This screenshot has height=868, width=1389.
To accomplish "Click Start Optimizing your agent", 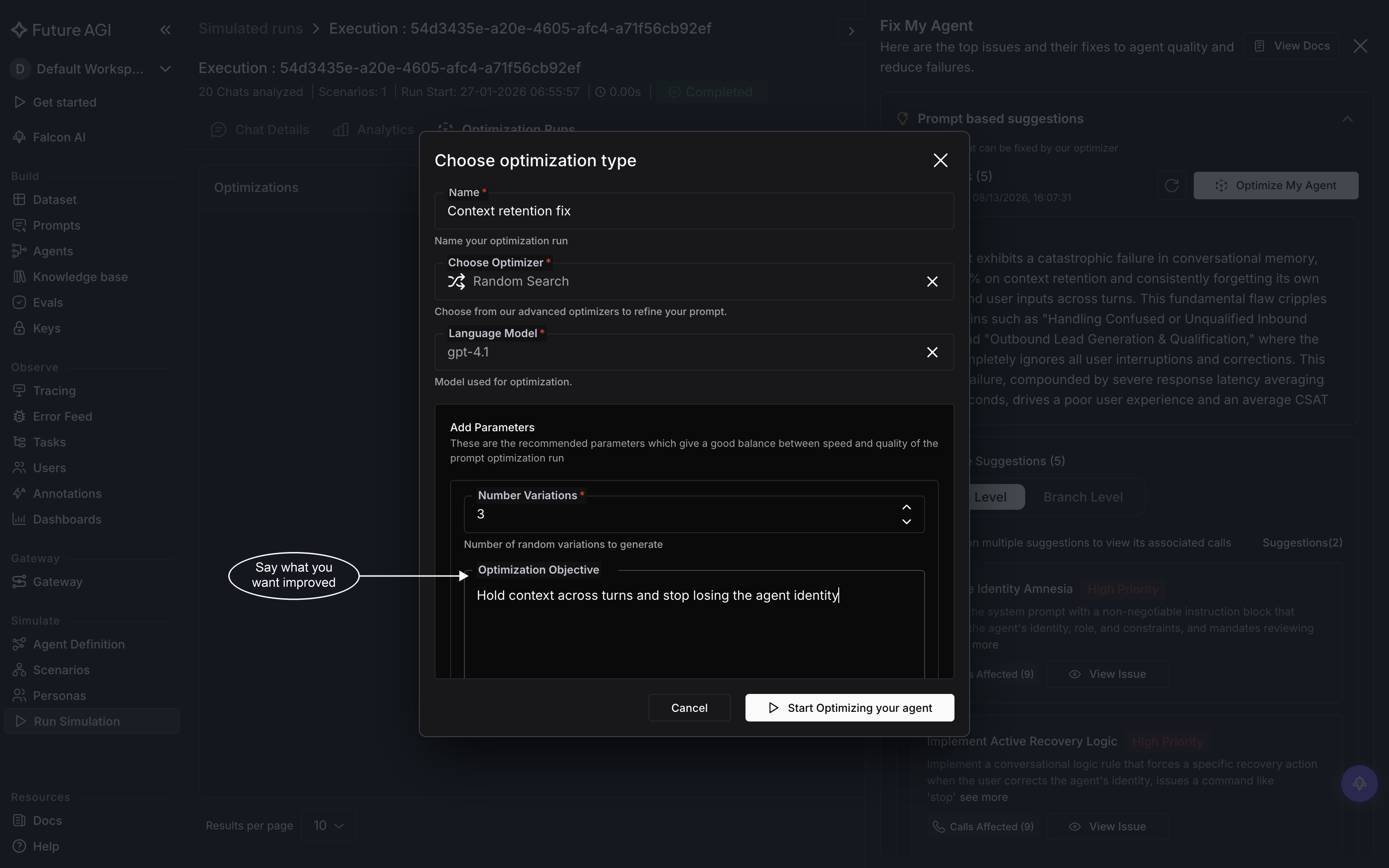I will tap(849, 708).
